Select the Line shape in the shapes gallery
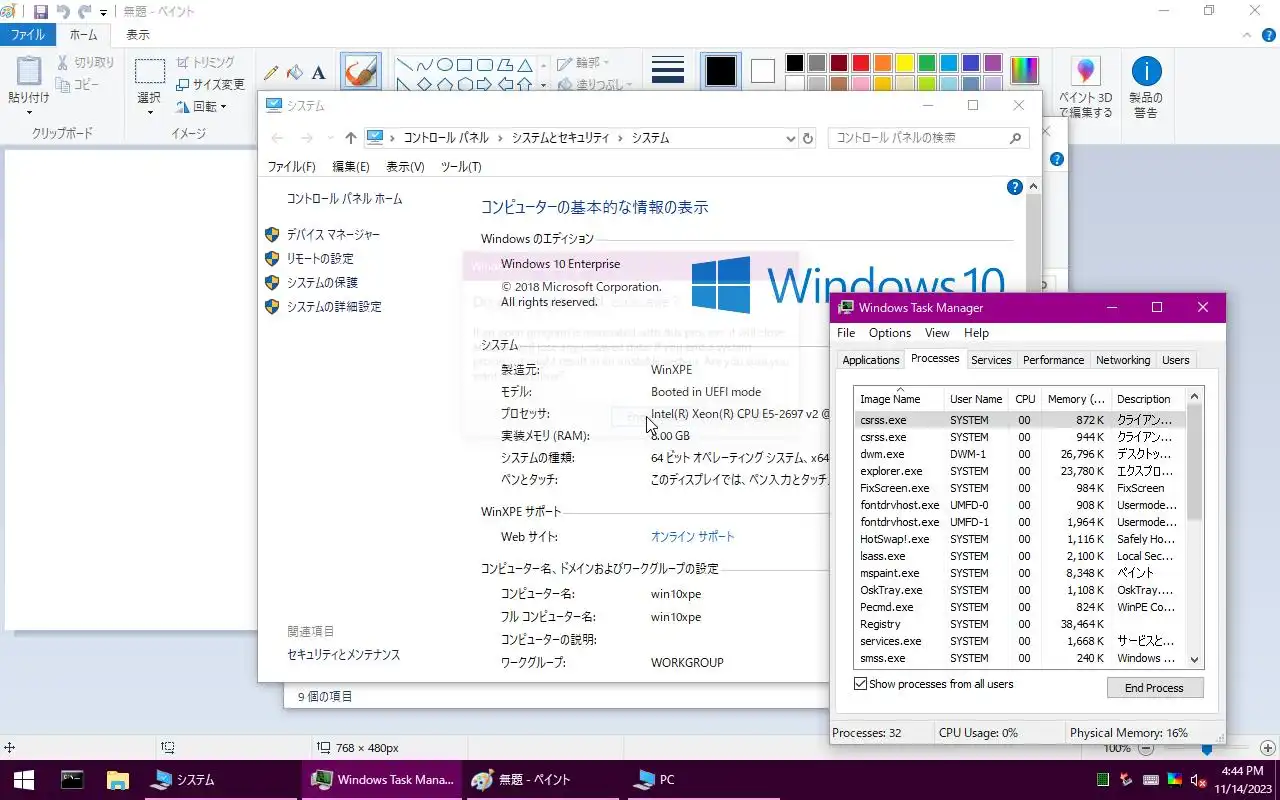1280x800 pixels. click(x=405, y=65)
